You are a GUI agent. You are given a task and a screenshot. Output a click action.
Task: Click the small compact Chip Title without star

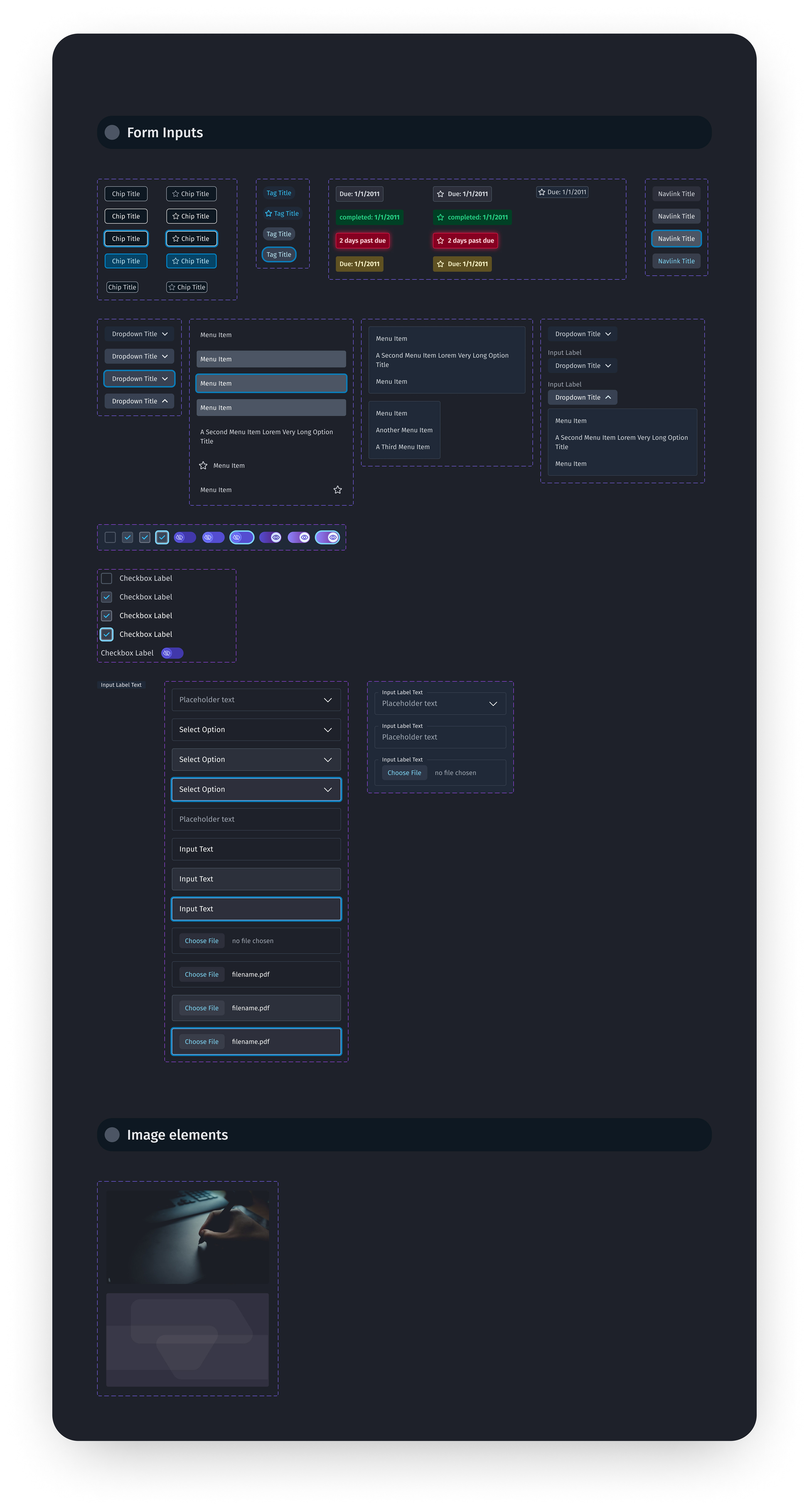point(122,287)
